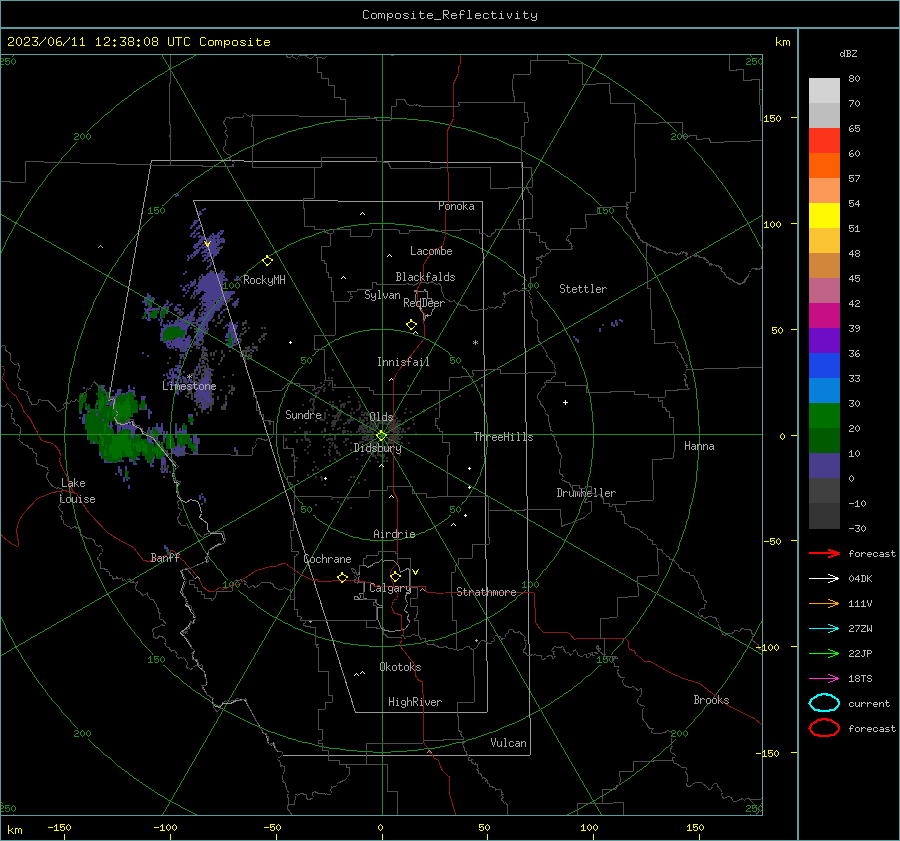The height and width of the screenshot is (841, 900).
Task: Click the Sylvan label
Action: [382, 295]
